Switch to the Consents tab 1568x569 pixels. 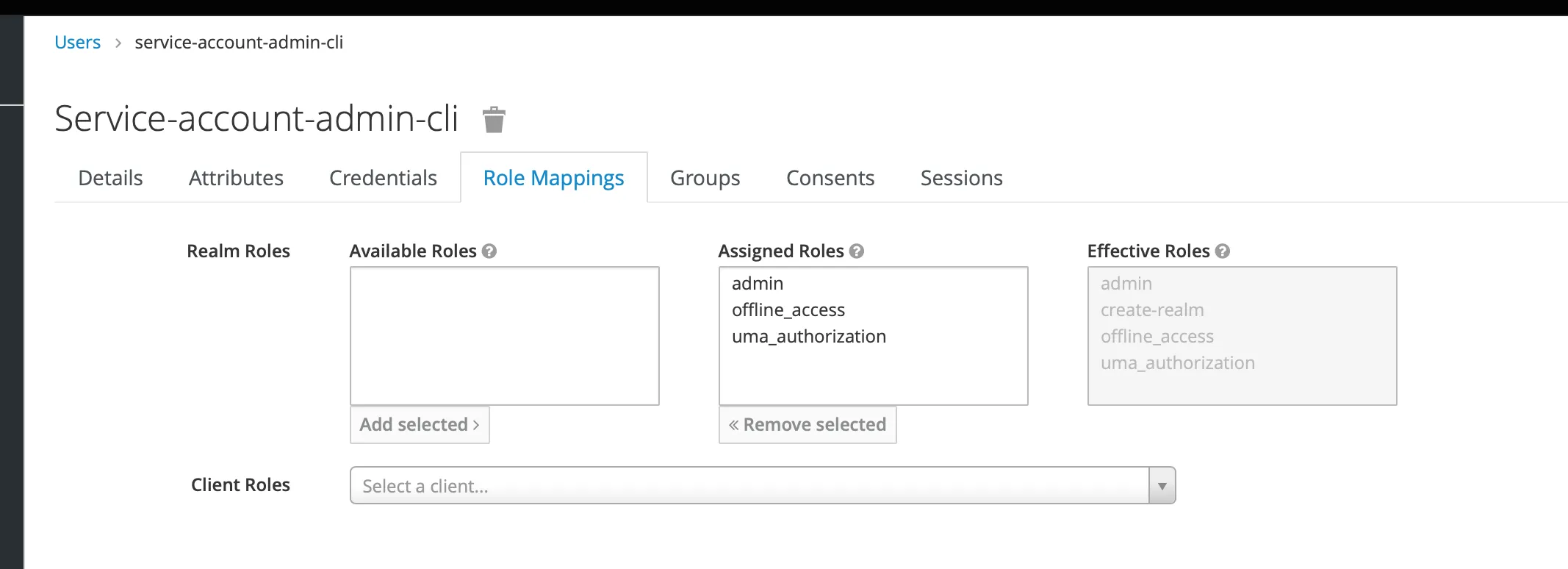[x=830, y=178]
